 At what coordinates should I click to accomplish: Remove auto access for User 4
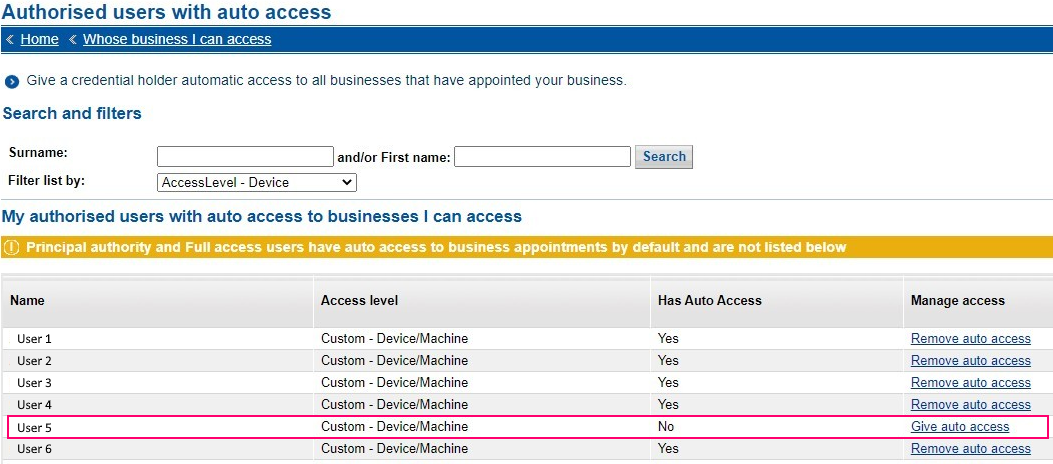click(970, 405)
